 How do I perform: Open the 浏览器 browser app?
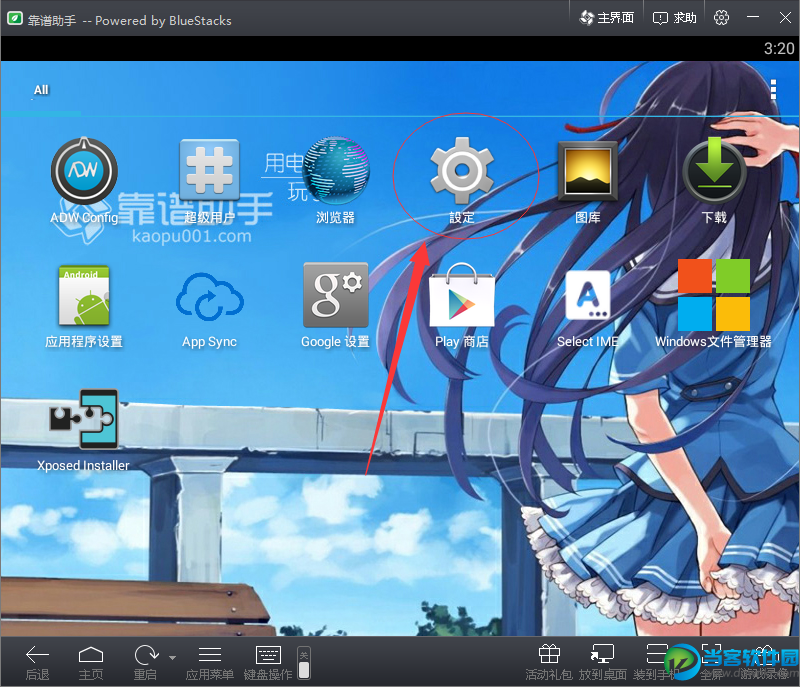335,180
